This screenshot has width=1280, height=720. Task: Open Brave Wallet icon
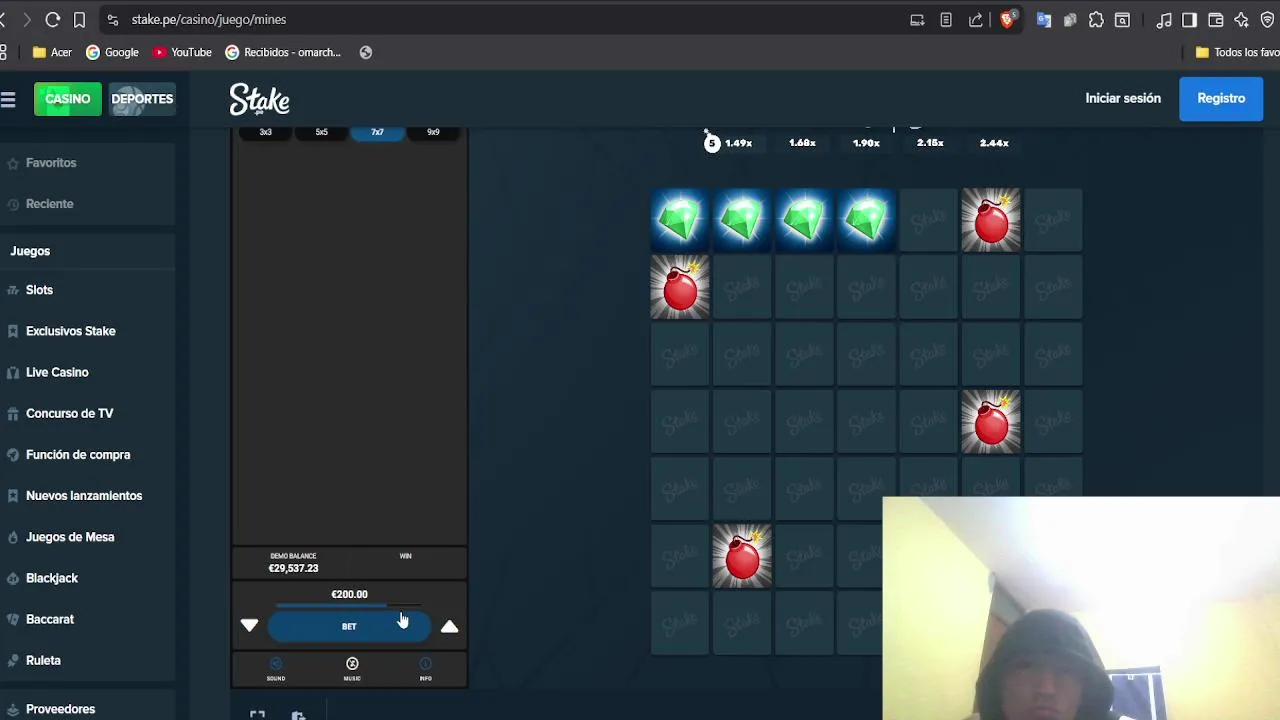coord(1216,19)
